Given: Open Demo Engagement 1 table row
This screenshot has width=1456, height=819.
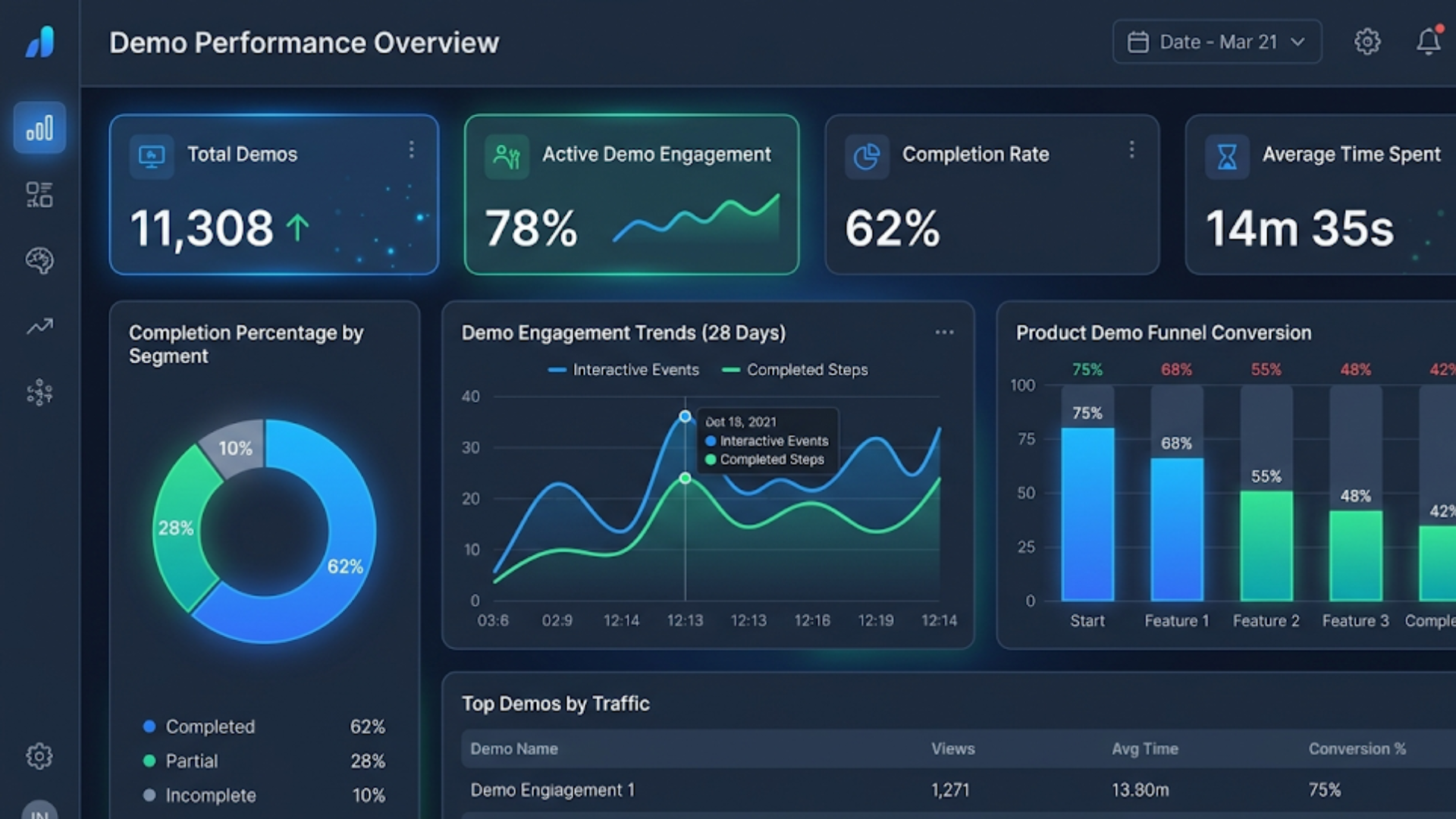Looking at the screenshot, I should 552,790.
